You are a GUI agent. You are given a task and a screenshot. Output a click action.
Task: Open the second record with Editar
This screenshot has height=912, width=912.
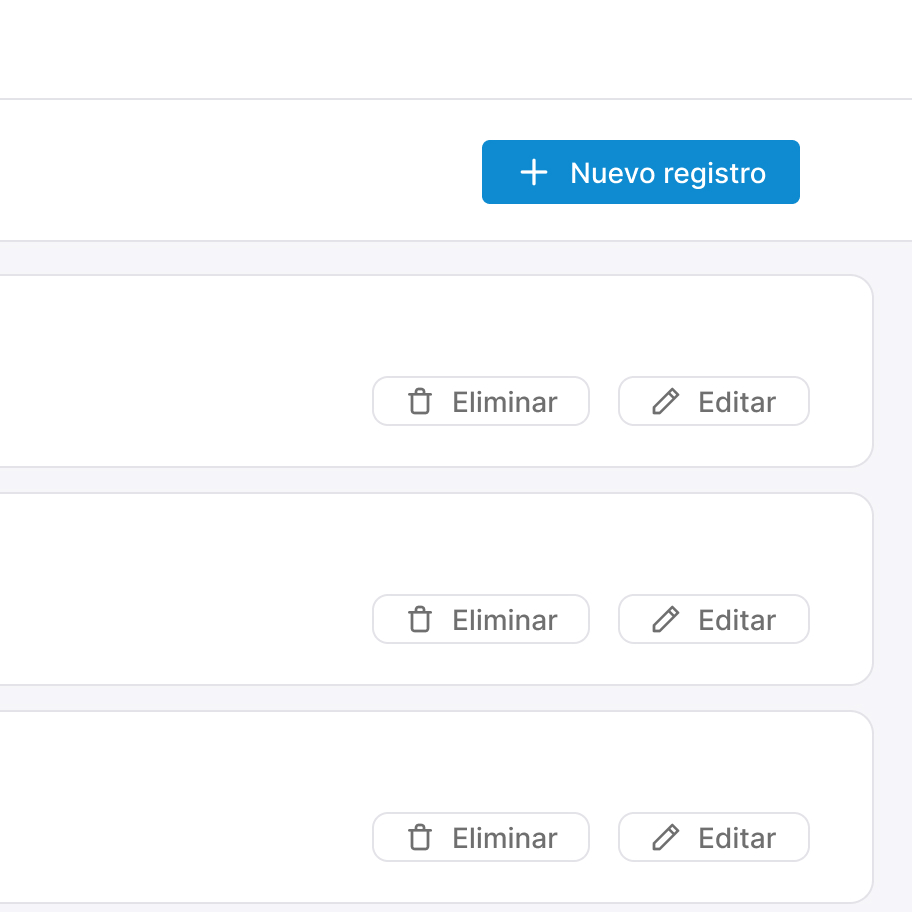[x=714, y=619]
